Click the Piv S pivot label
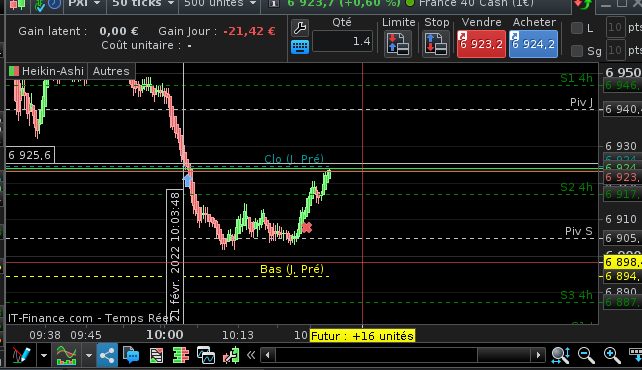 579,231
